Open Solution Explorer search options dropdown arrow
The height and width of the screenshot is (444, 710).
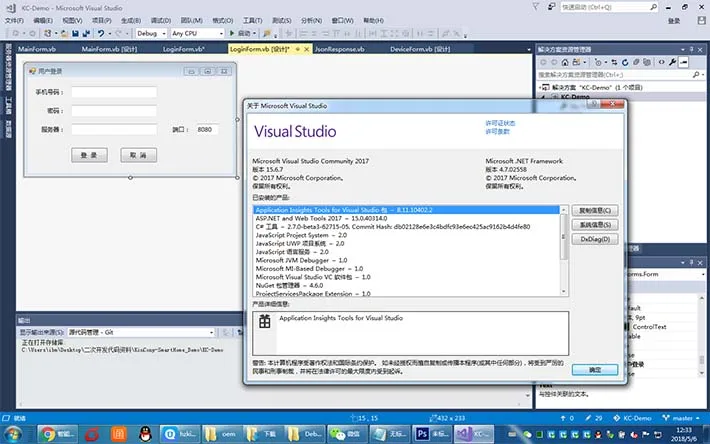(703, 75)
